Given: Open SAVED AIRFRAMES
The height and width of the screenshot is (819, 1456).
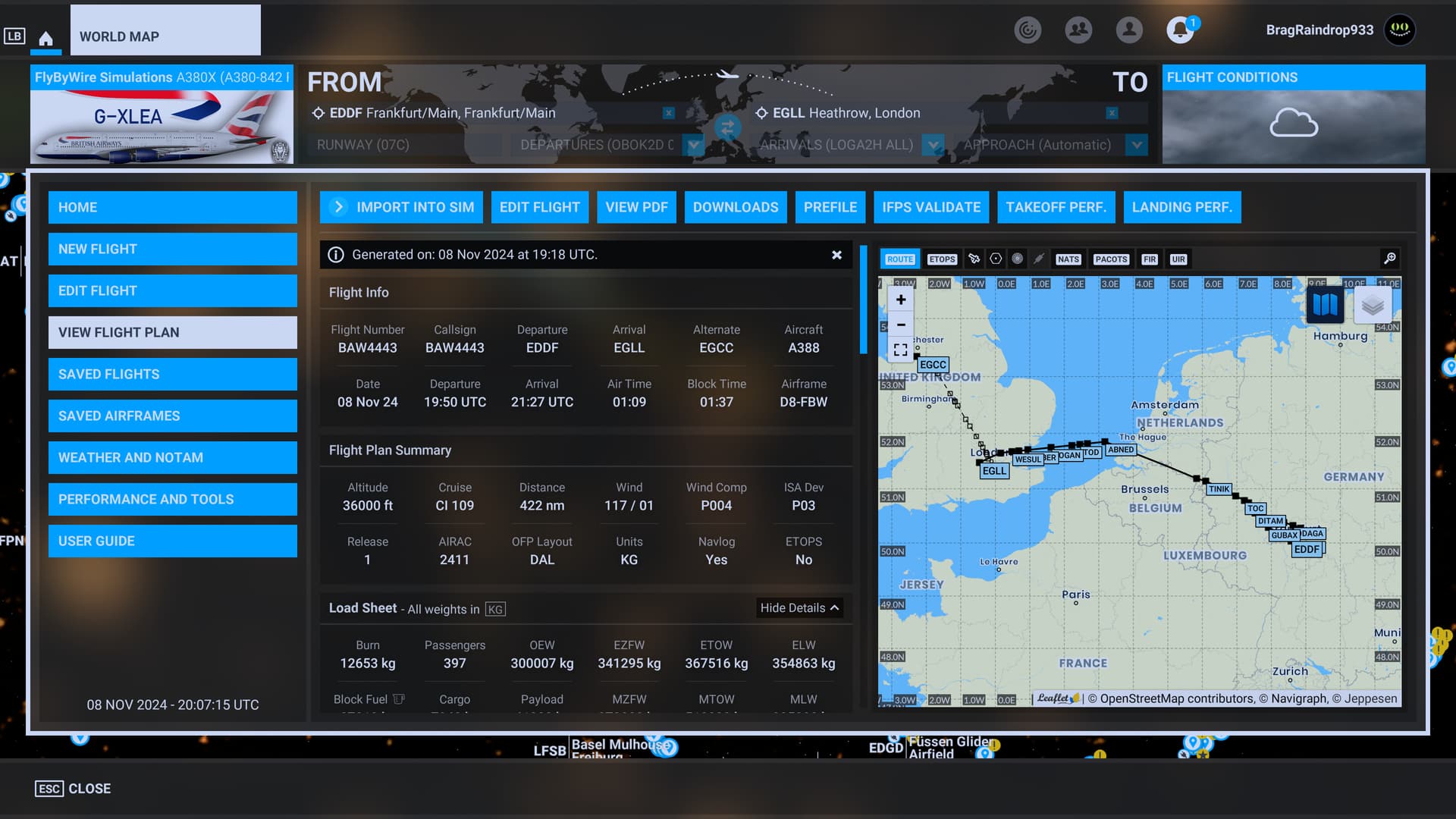Looking at the screenshot, I should 173,416.
